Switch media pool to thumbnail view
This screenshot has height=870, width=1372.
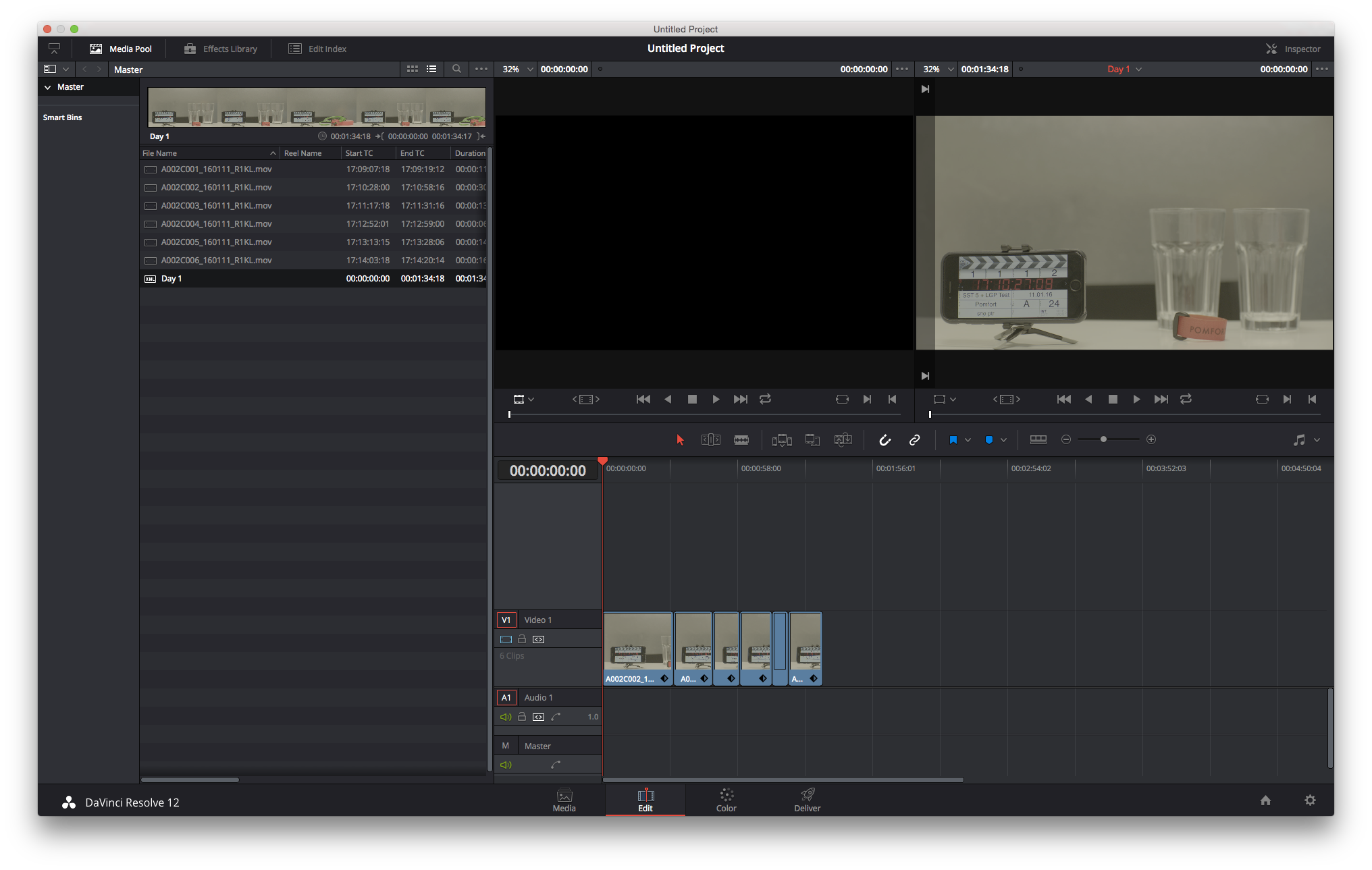[x=413, y=69]
